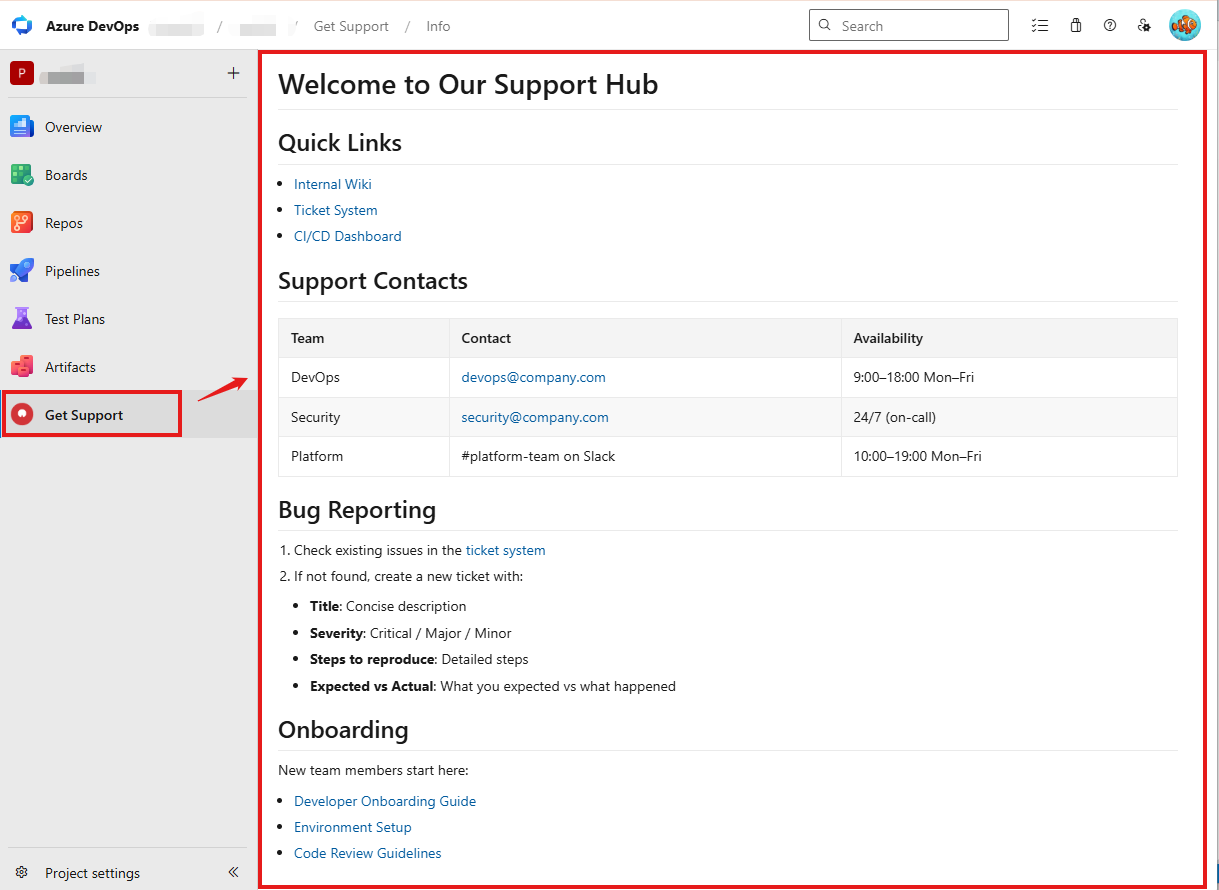Image resolution: width=1219 pixels, height=890 pixels.
Task: Open Project settings label
Action: [x=92, y=873]
